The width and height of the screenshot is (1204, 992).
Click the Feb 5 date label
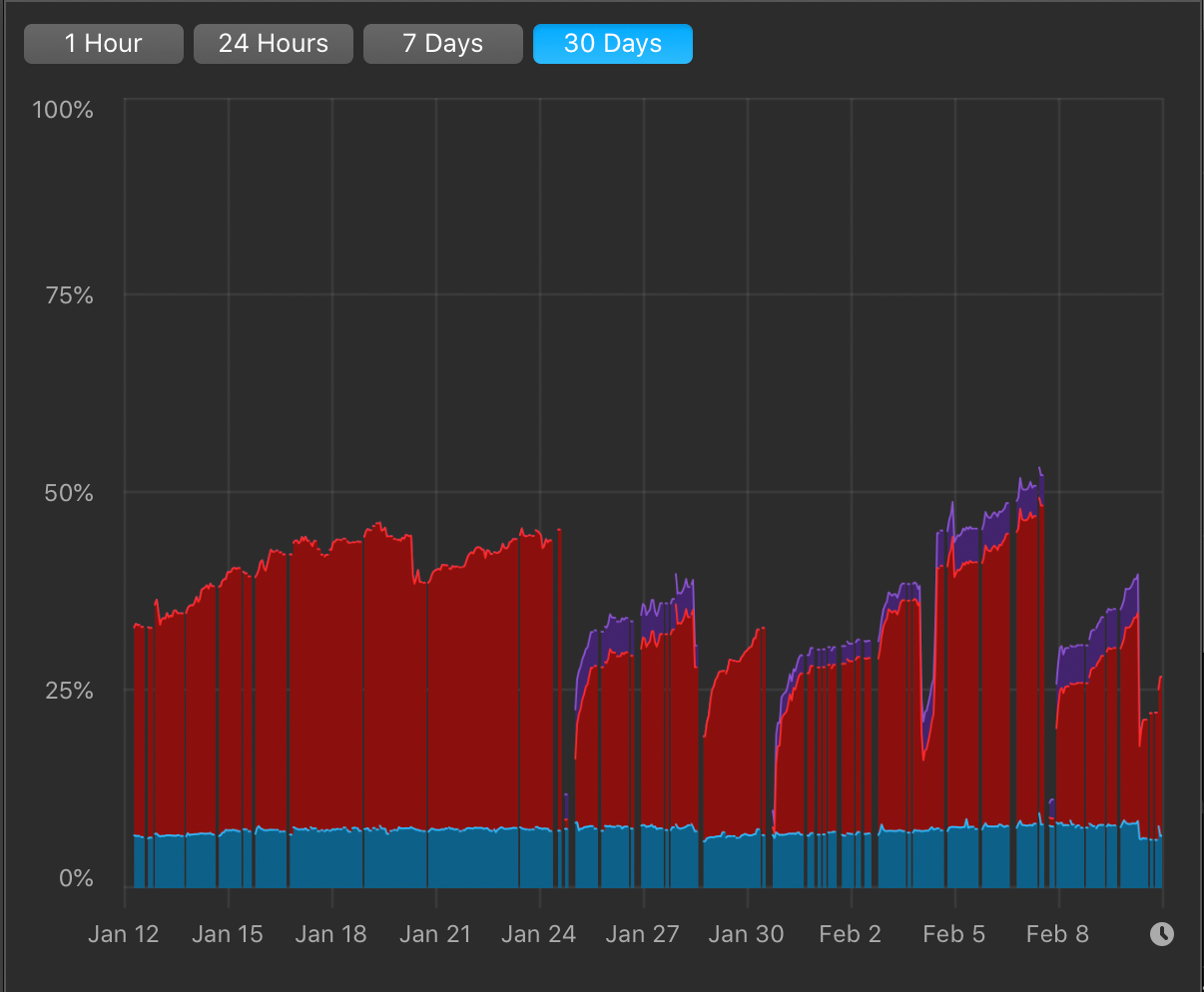point(954,935)
